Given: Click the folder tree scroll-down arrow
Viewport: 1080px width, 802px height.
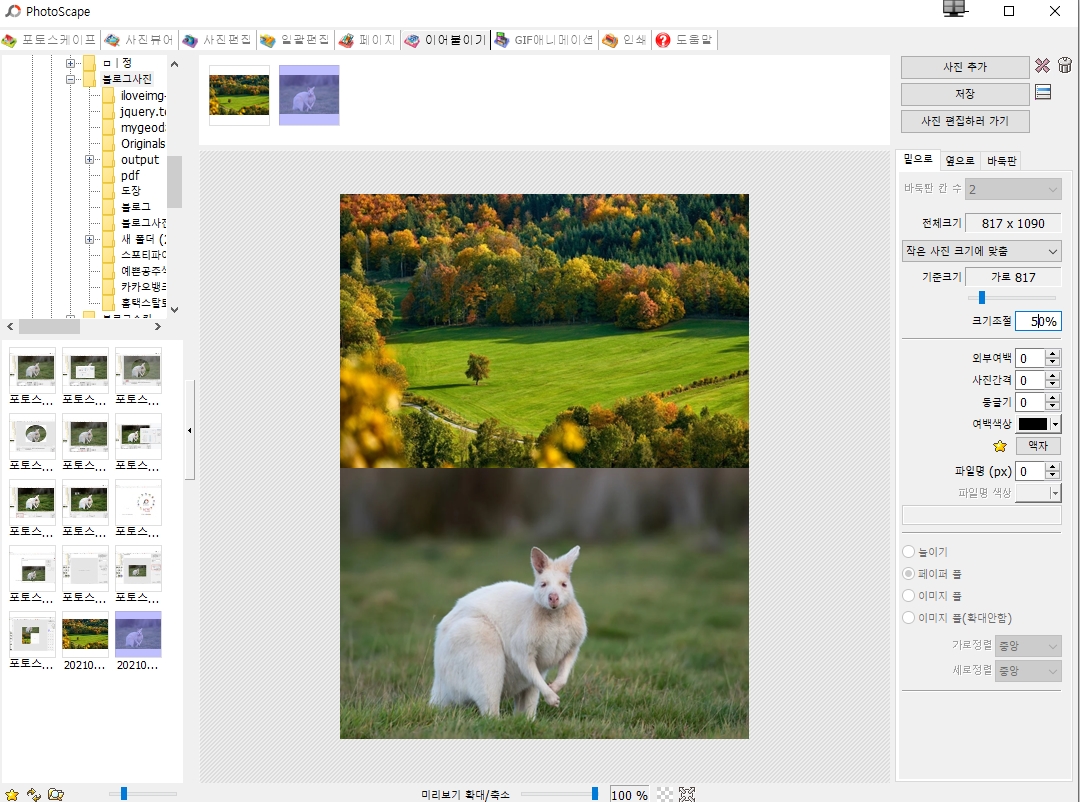Looking at the screenshot, I should [174, 309].
